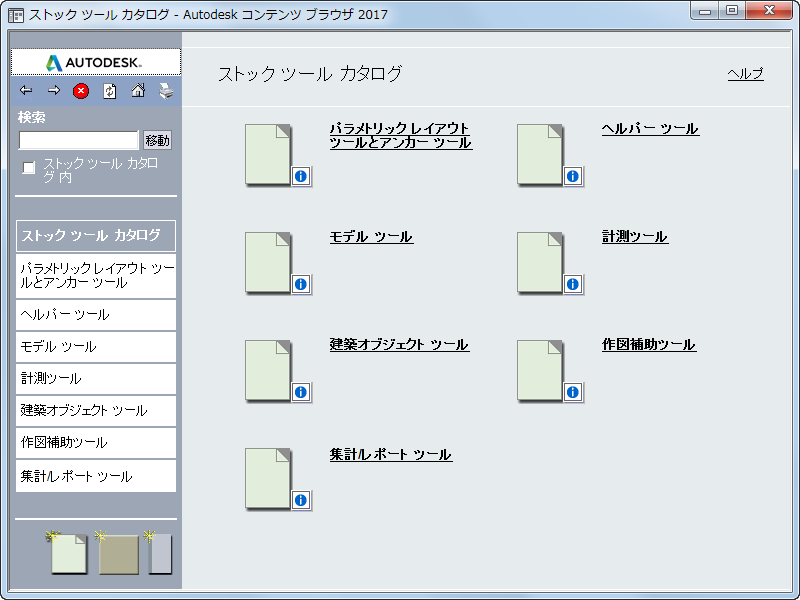This screenshot has height=600, width=800.
Task: Show info badge for 計測ツール
Action: (x=573, y=285)
